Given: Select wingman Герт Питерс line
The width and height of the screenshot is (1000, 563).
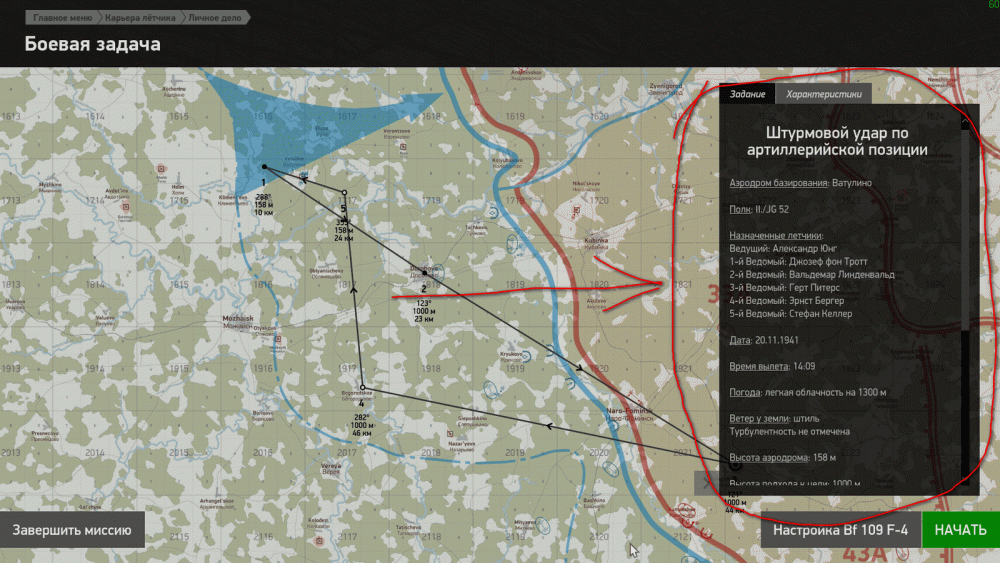Looking at the screenshot, I should point(784,288).
